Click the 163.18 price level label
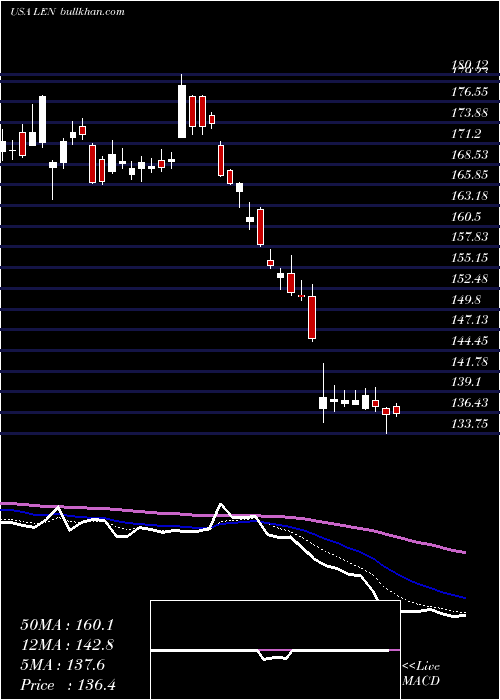500x700 pixels. 470,196
